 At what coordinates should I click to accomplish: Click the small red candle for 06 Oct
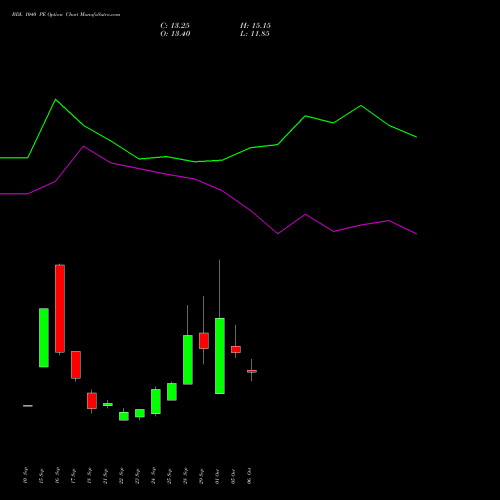click(x=252, y=371)
